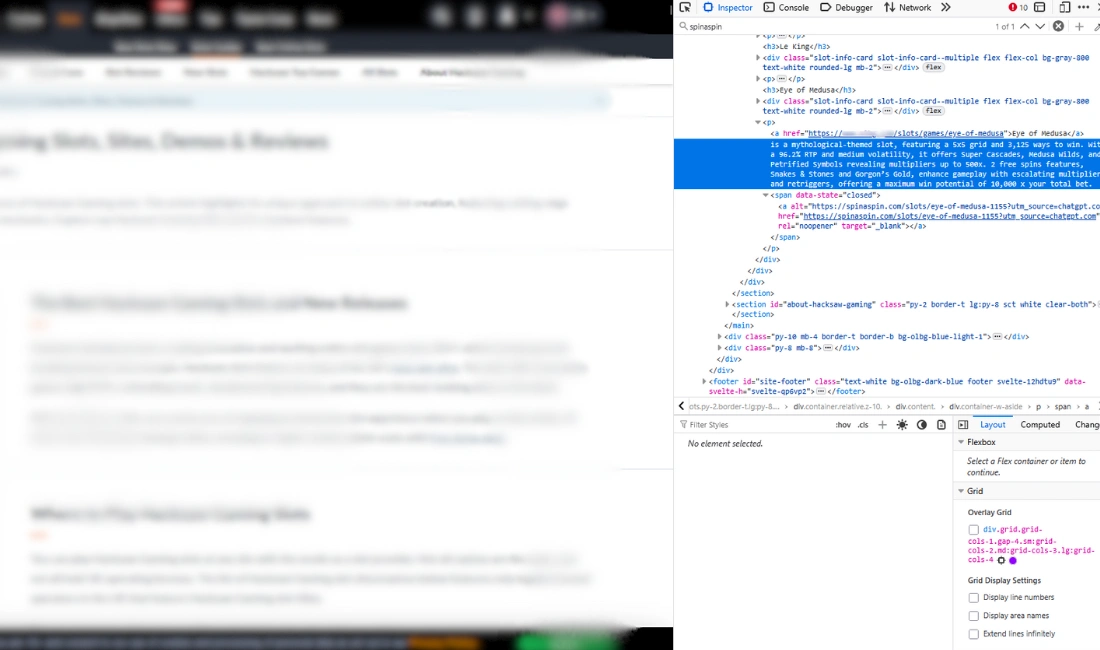Enable Extend lines infinitely

pyautogui.click(x=974, y=633)
